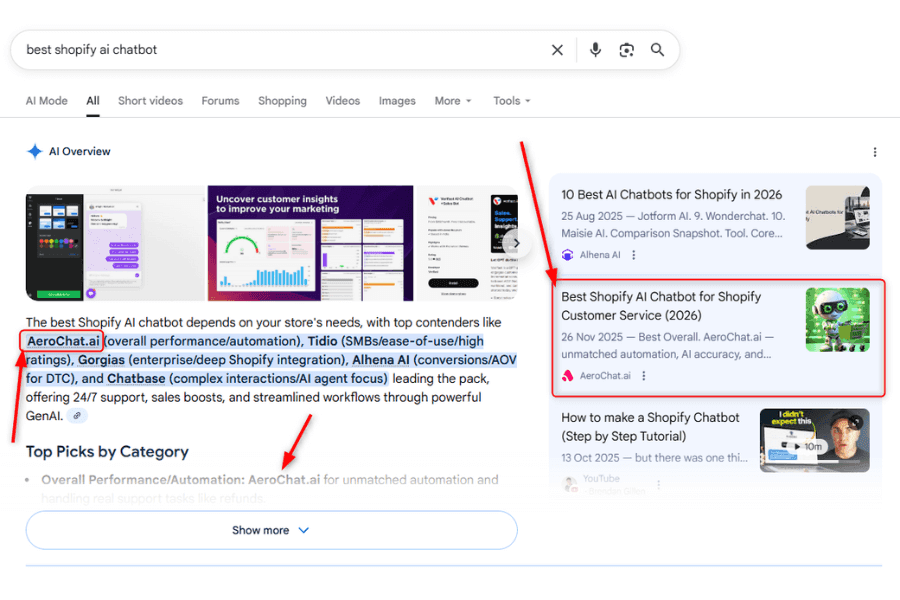Click link chip icon after GenAI

[x=77, y=416]
